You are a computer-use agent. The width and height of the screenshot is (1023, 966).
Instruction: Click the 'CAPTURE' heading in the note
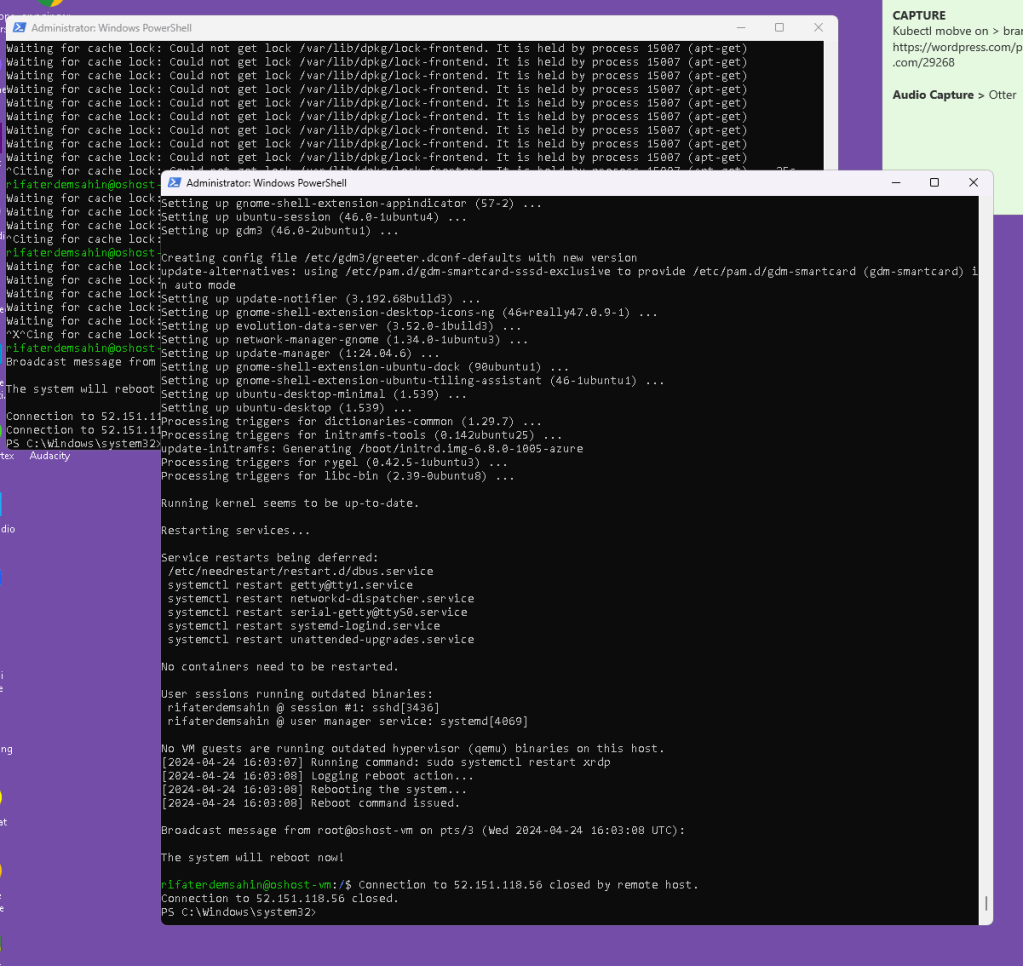click(x=919, y=15)
